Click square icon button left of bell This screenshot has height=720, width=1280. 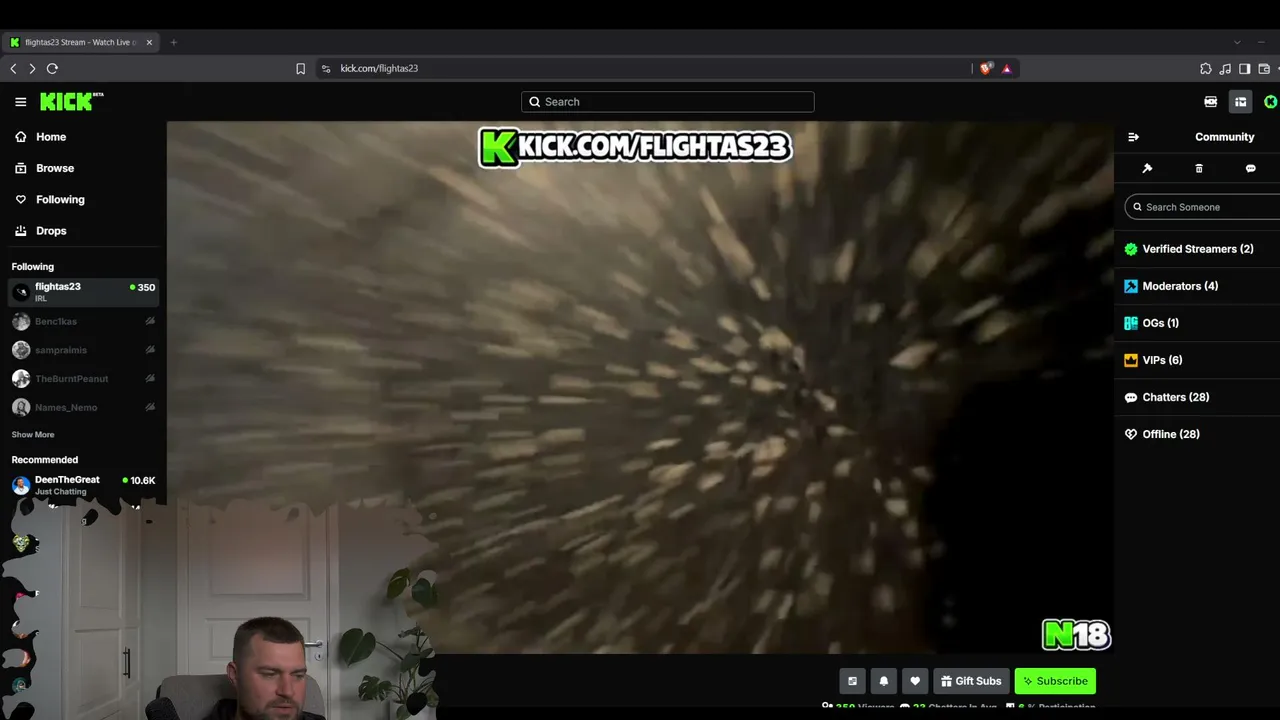click(x=852, y=681)
